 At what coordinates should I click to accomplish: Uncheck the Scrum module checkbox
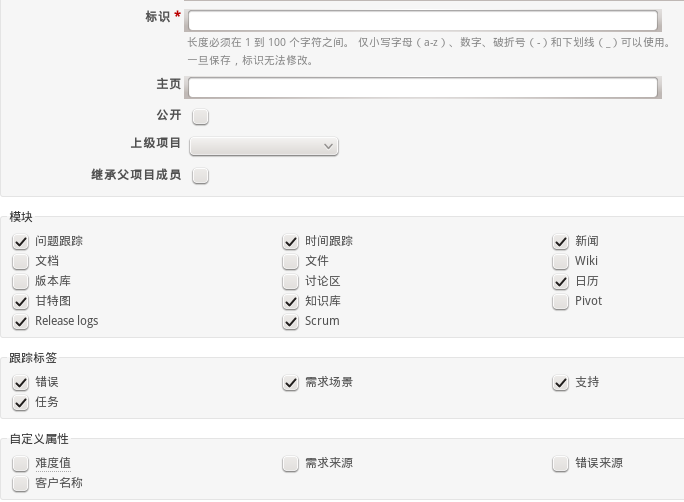coord(291,321)
